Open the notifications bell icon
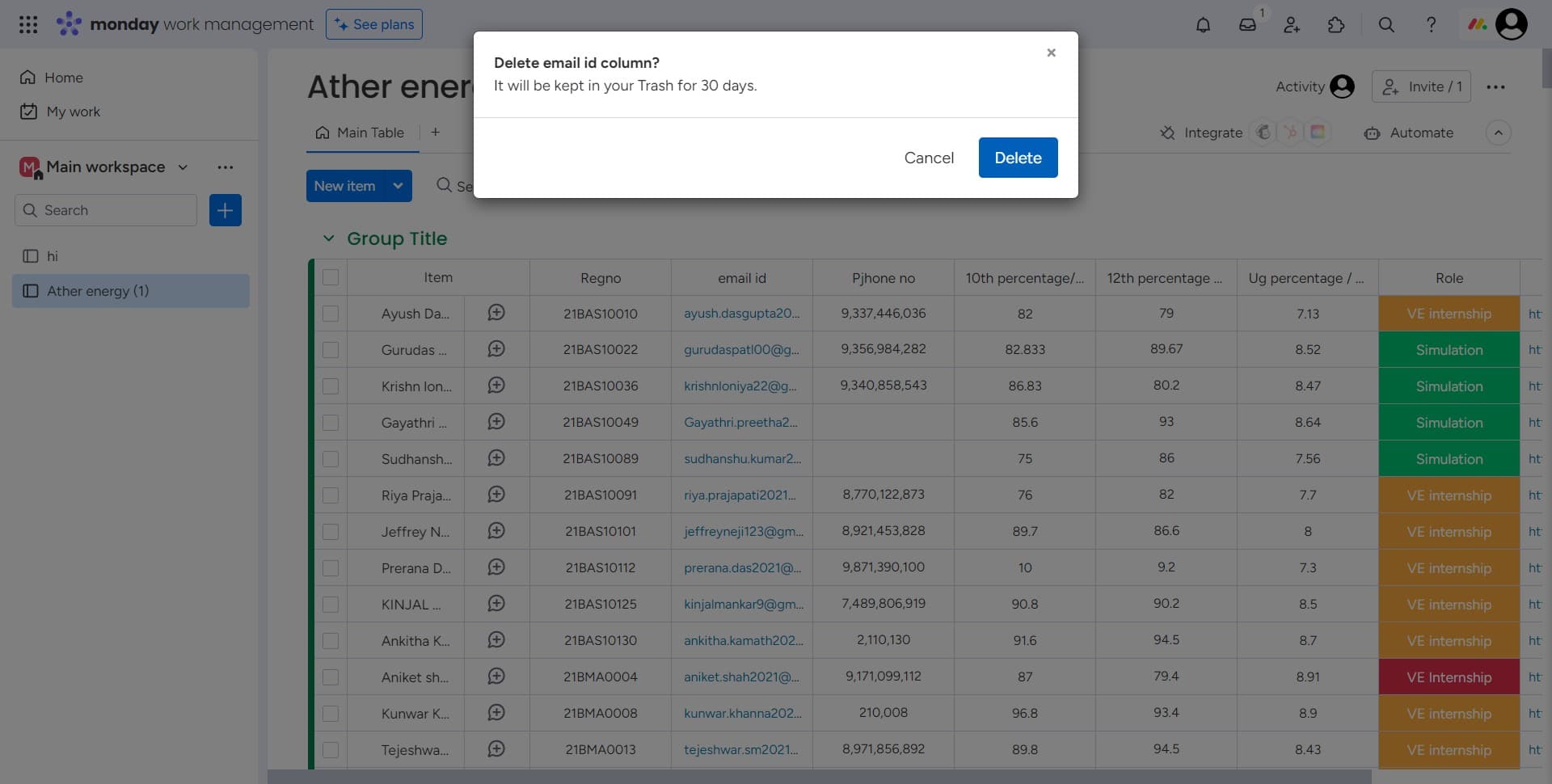The height and width of the screenshot is (784, 1552). click(1204, 24)
